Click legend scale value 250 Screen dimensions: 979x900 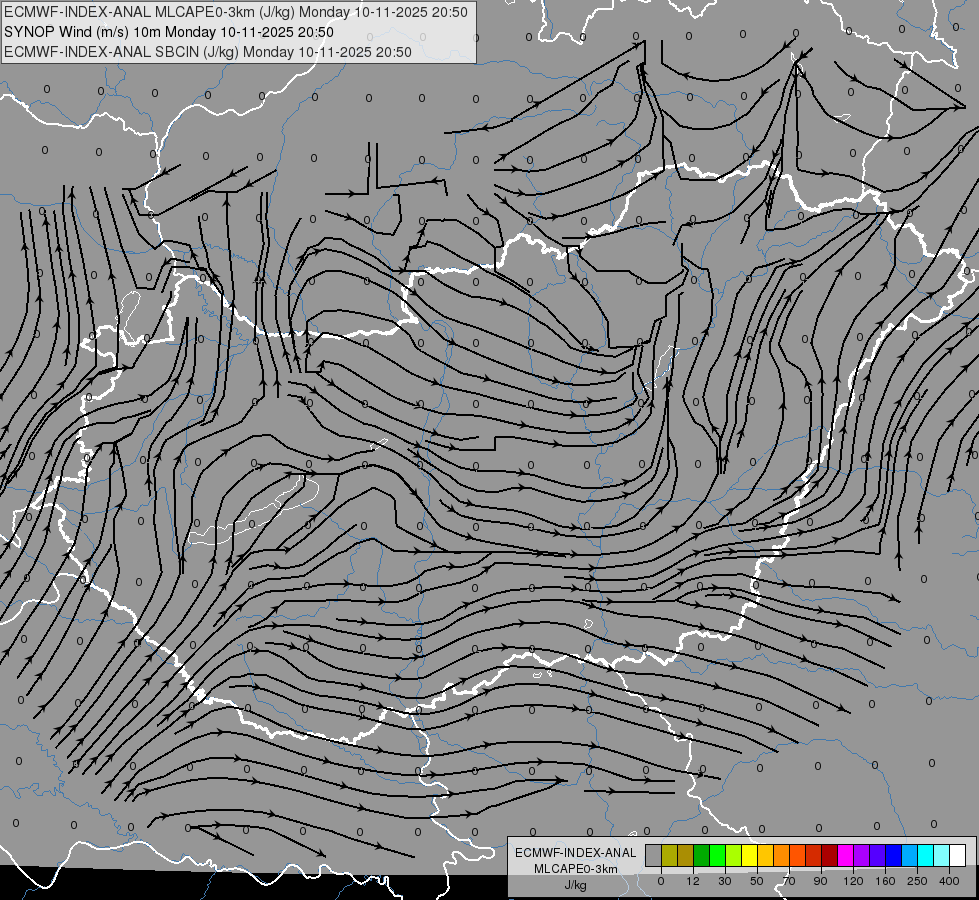click(917, 881)
